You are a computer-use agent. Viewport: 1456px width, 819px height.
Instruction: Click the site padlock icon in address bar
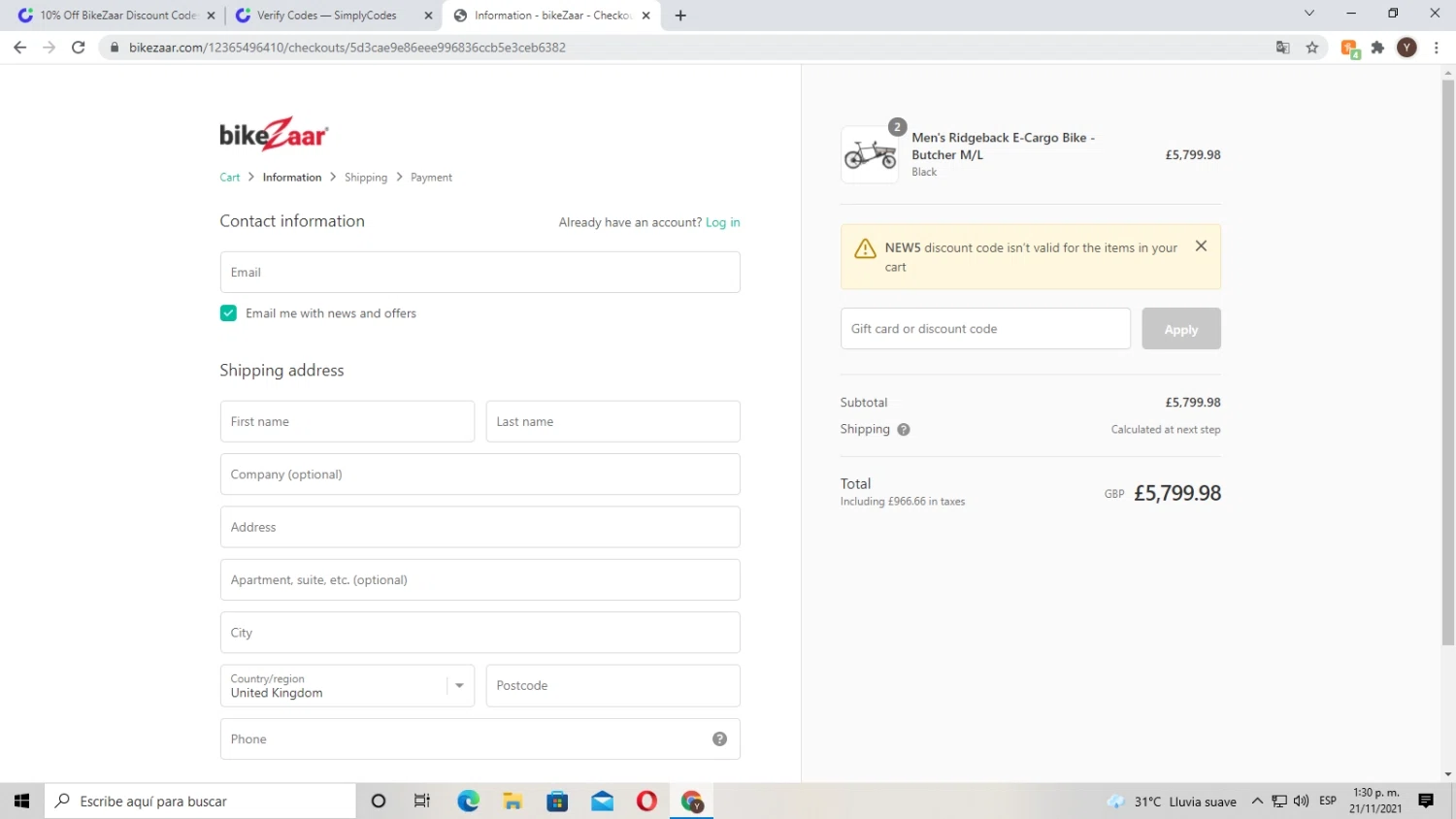(114, 48)
